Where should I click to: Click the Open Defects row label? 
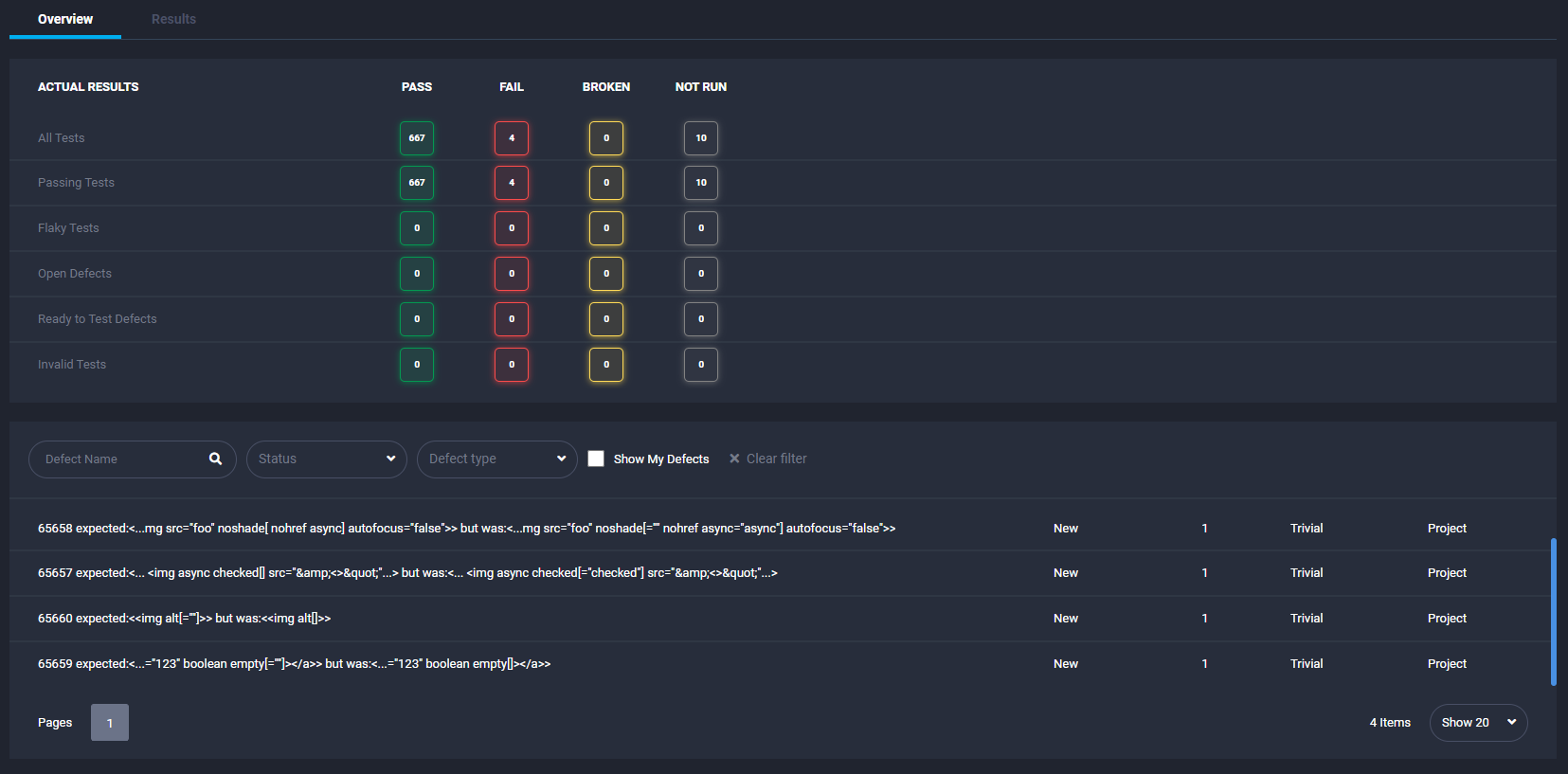(x=75, y=274)
